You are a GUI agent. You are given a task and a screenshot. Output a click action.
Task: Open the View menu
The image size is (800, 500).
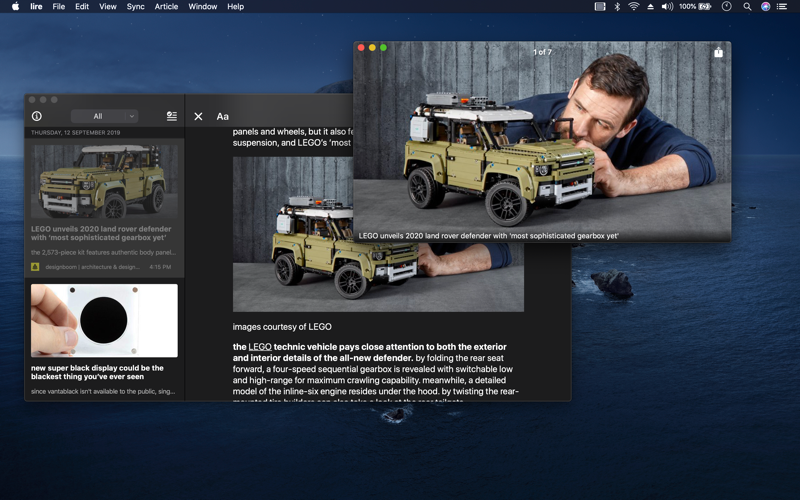[108, 7]
